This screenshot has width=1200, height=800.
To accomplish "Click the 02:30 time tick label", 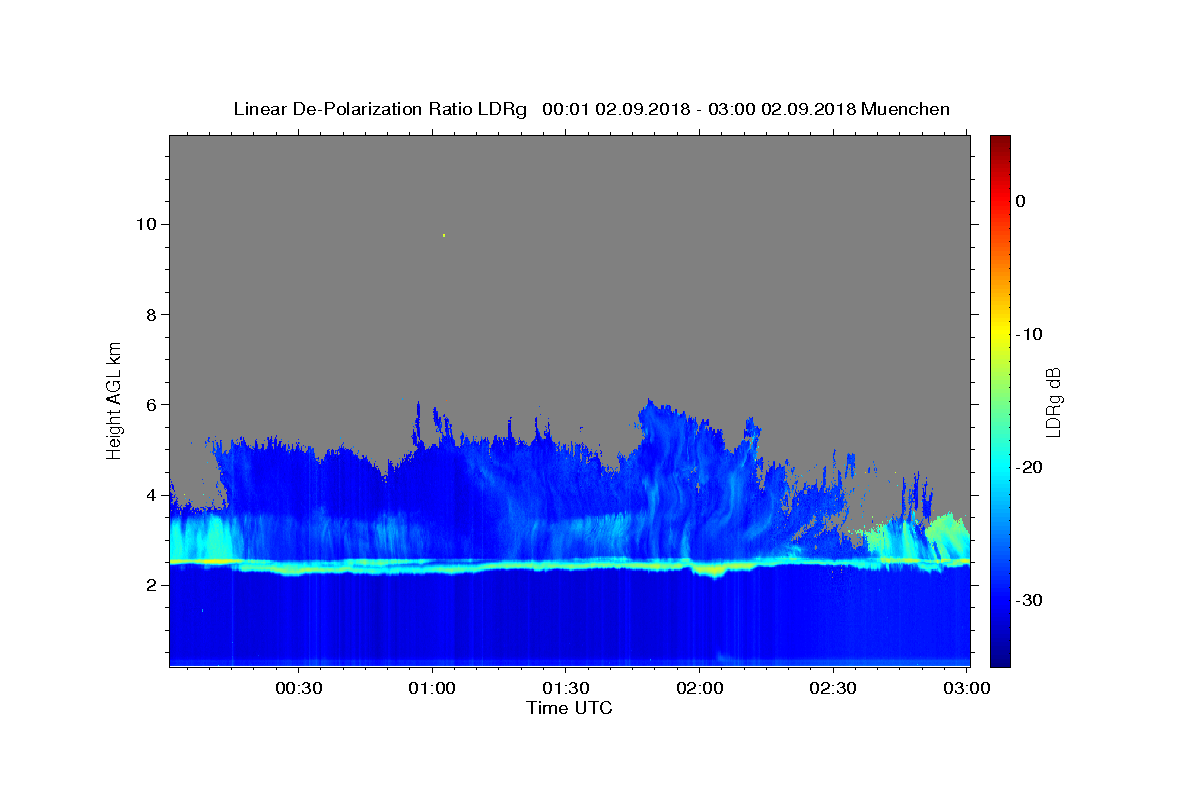I will click(x=833, y=689).
